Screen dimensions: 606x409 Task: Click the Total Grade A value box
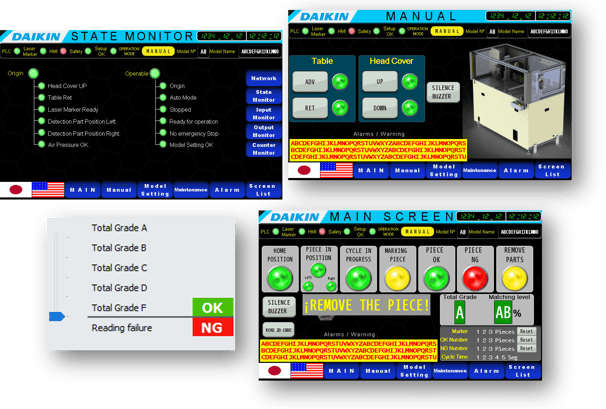coord(460,312)
